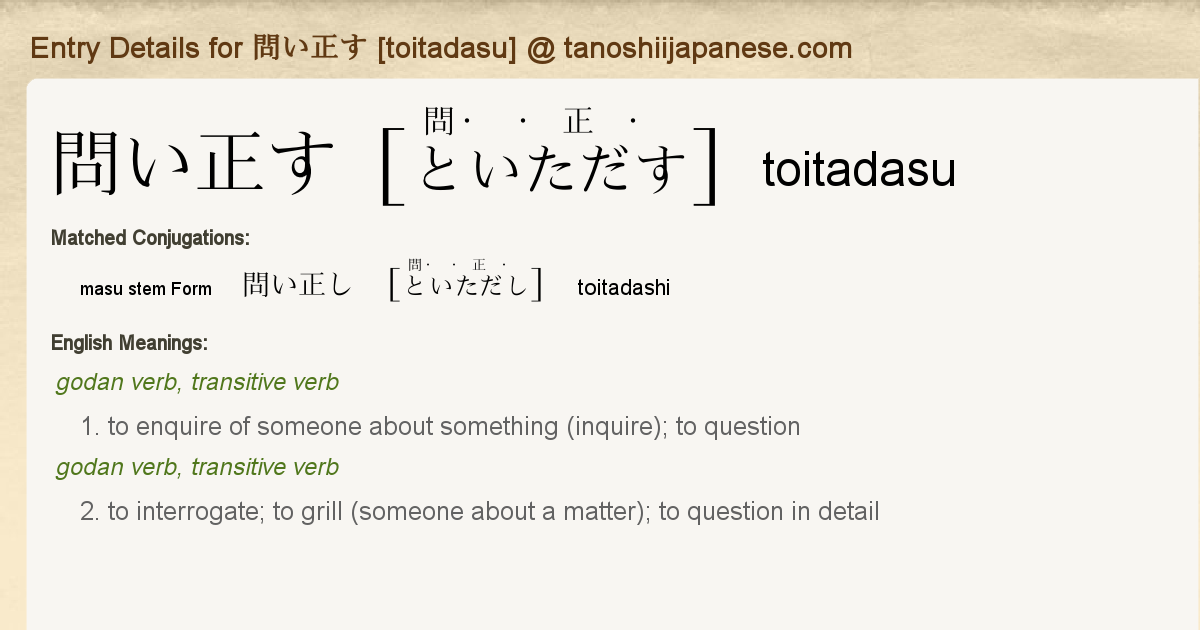
Task: Select the conjugated kanji form 問い正し
Action: tap(298, 286)
